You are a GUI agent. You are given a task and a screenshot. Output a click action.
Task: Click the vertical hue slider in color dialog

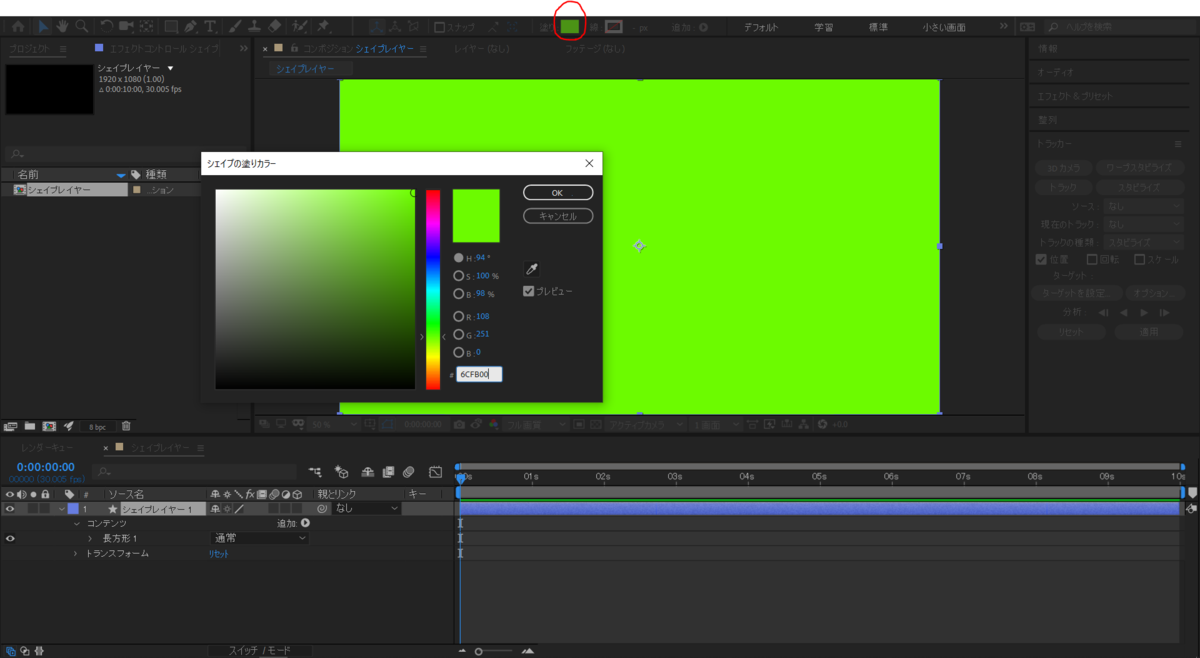[433, 289]
